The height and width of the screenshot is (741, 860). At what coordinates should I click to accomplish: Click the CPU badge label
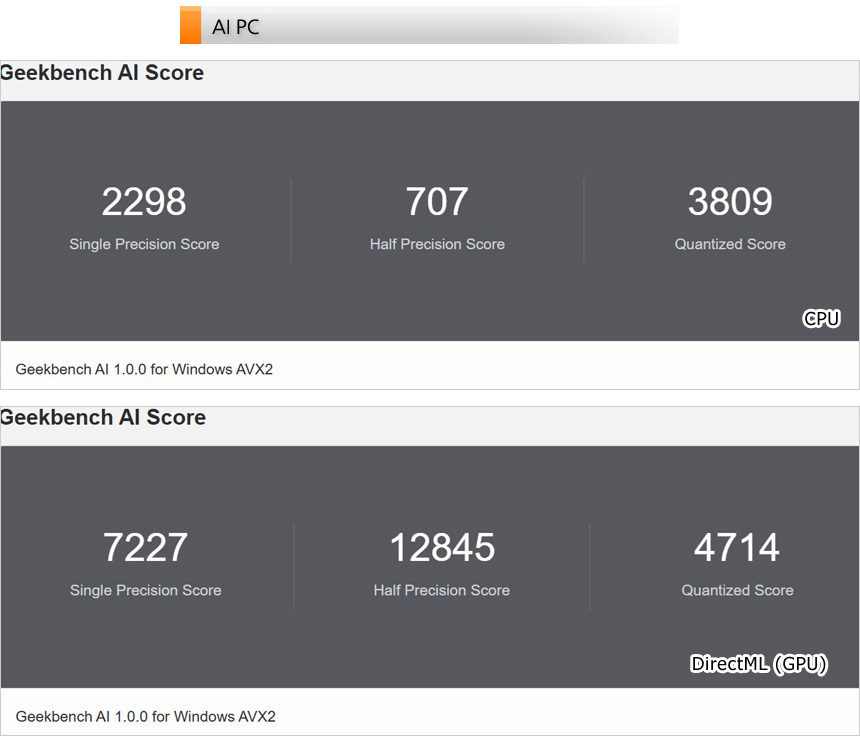tap(821, 319)
